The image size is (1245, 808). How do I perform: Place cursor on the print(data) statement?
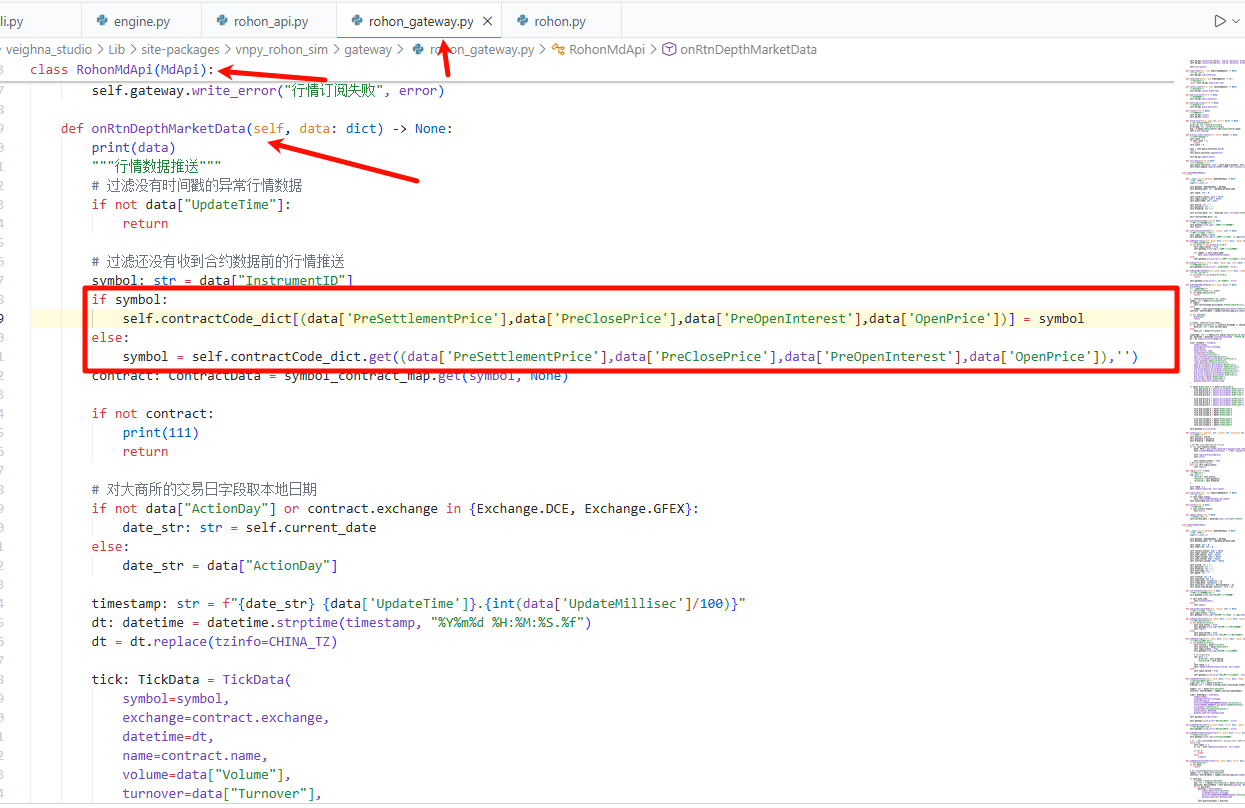[133, 147]
